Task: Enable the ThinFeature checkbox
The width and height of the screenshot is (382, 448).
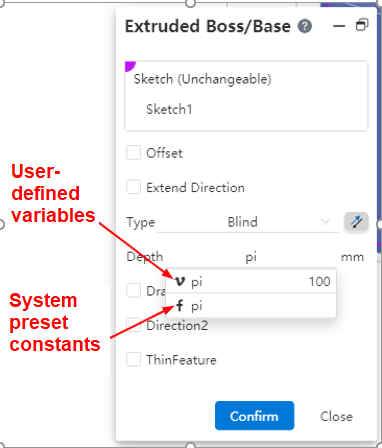Action: tap(133, 360)
